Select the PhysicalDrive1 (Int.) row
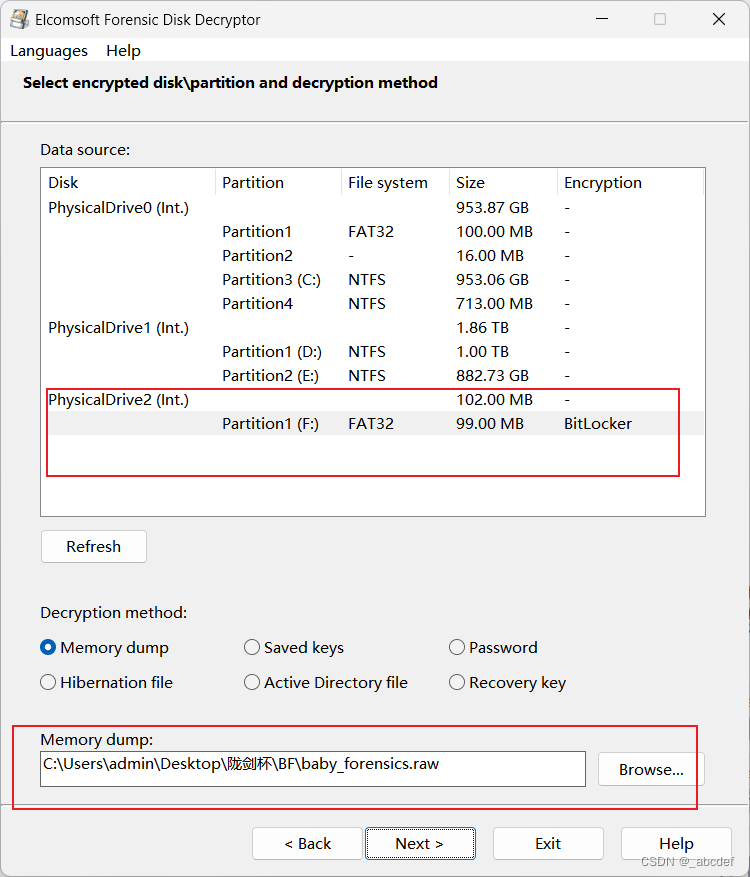 372,328
